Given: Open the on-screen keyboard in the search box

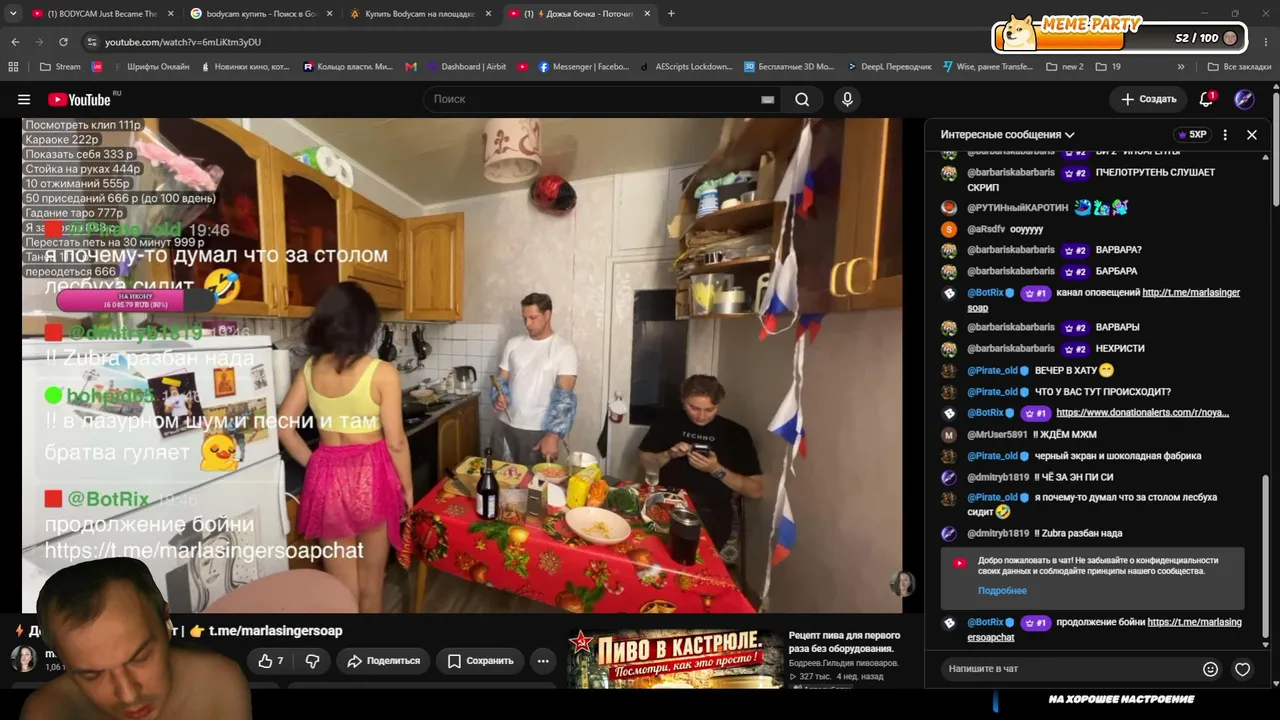Looking at the screenshot, I should 767,99.
